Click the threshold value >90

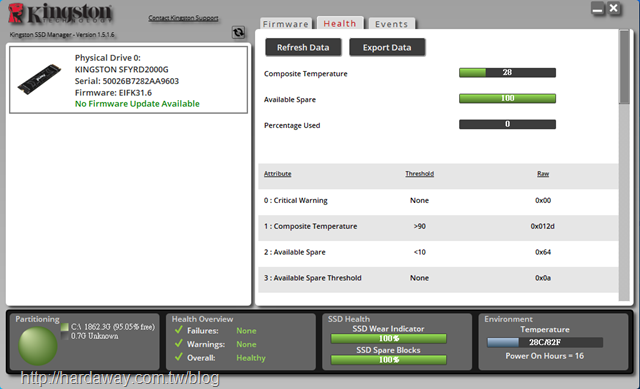420,226
